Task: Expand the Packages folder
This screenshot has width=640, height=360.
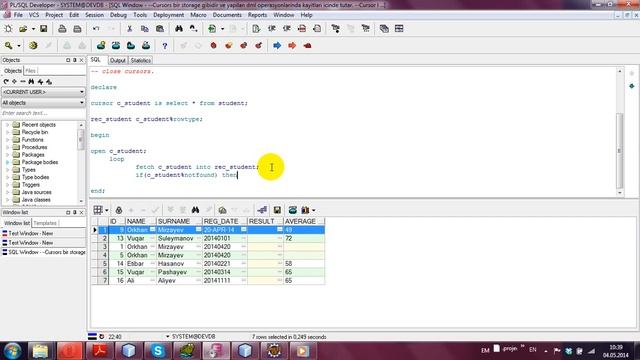Action: click(7, 155)
